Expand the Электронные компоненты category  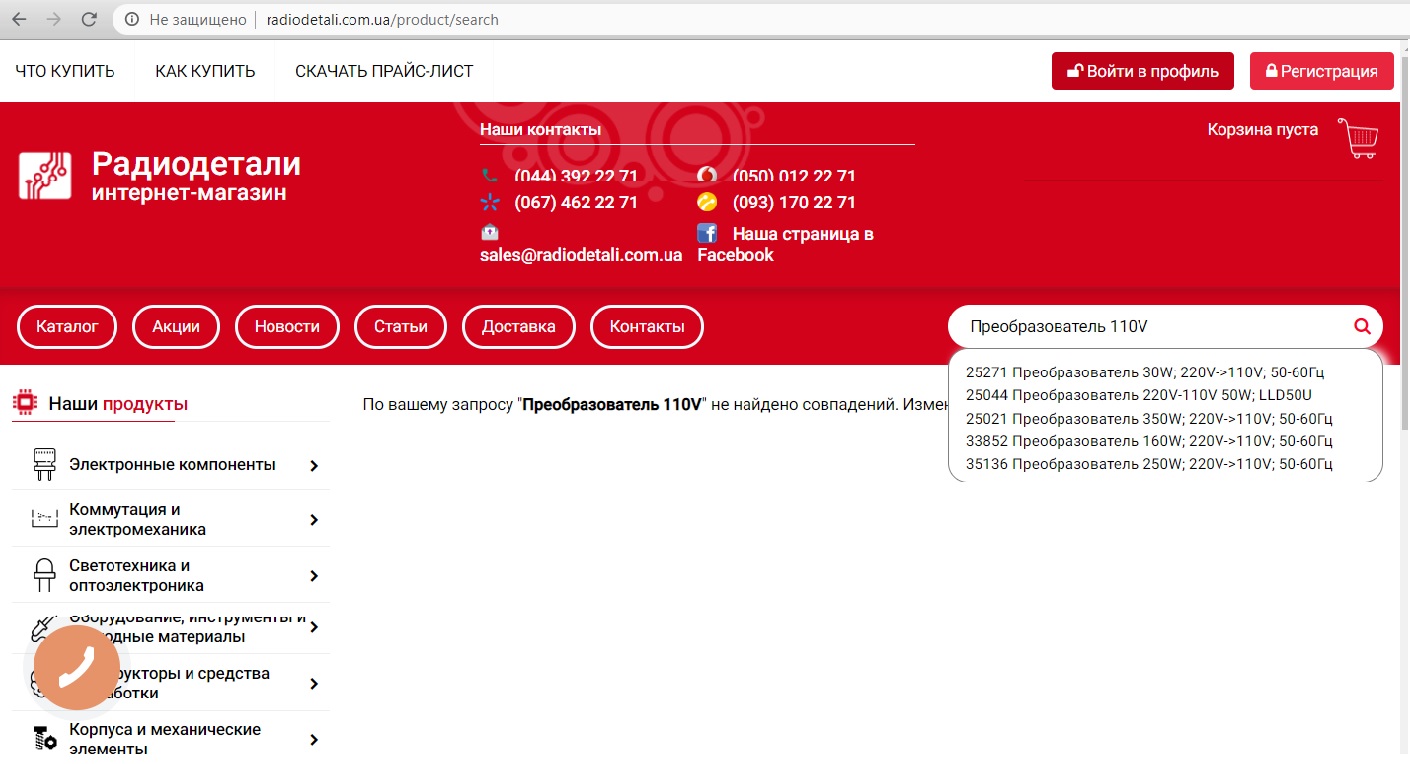[314, 465]
